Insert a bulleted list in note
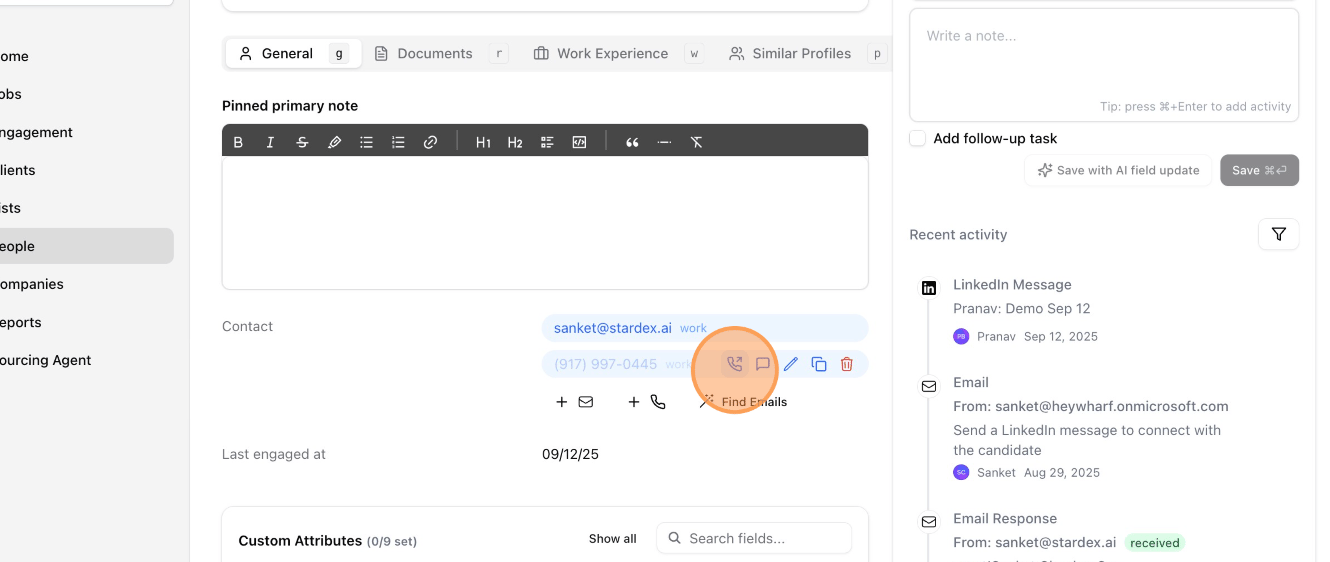1330x562 pixels. point(366,142)
